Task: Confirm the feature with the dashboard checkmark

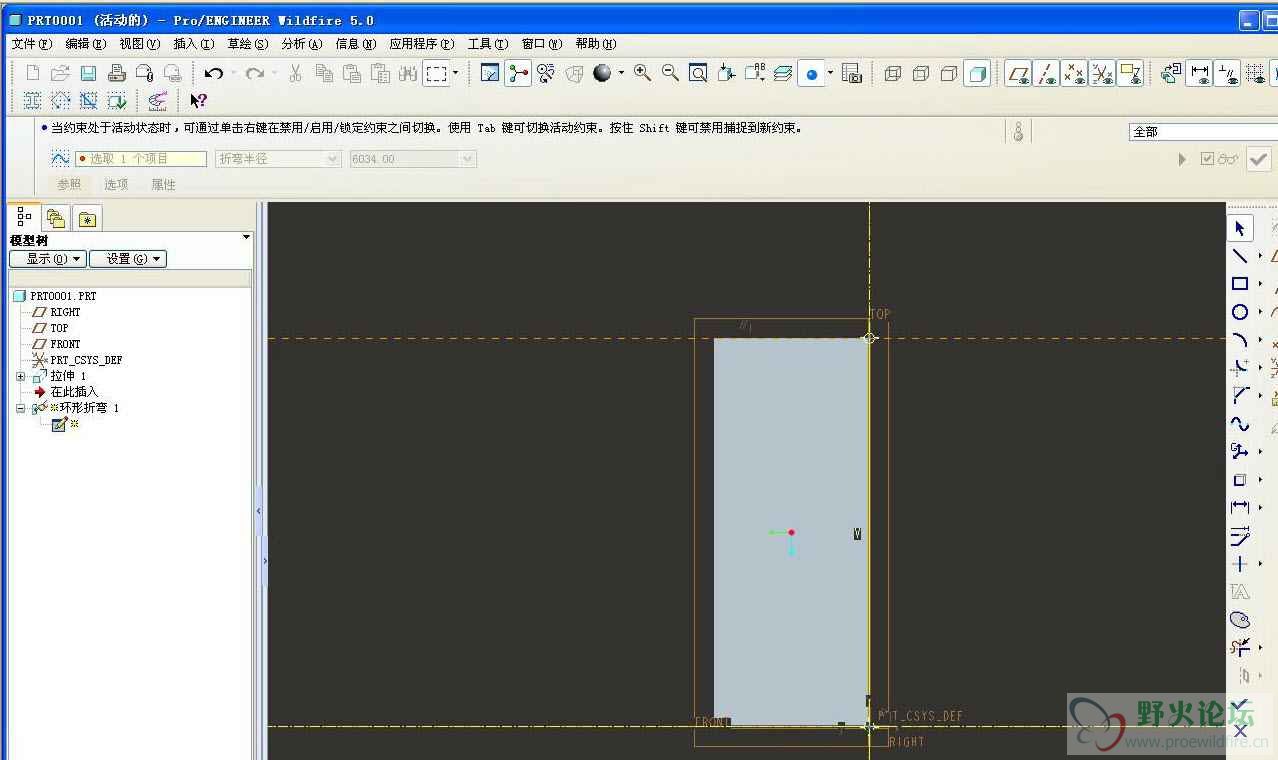Action: [1258, 159]
